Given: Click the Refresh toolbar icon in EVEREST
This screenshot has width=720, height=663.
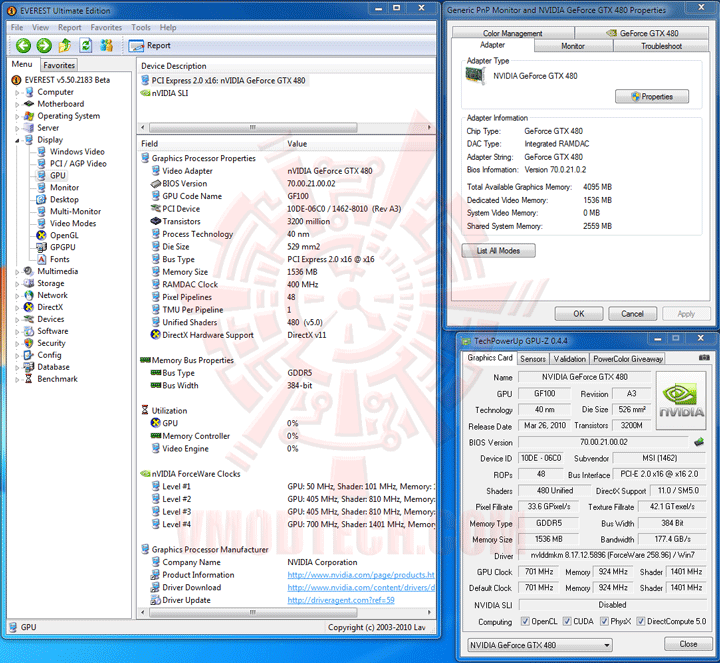Looking at the screenshot, I should [86, 45].
